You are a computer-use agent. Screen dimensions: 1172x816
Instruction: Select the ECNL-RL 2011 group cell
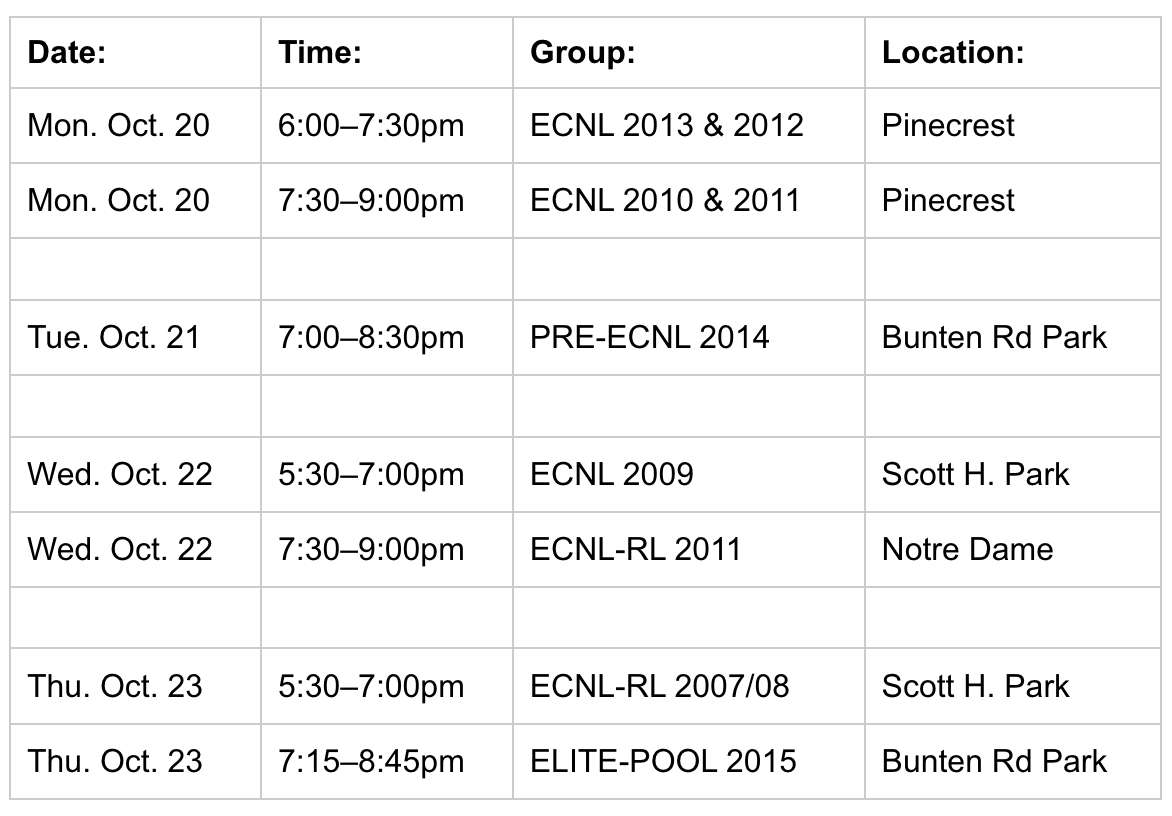point(636,549)
